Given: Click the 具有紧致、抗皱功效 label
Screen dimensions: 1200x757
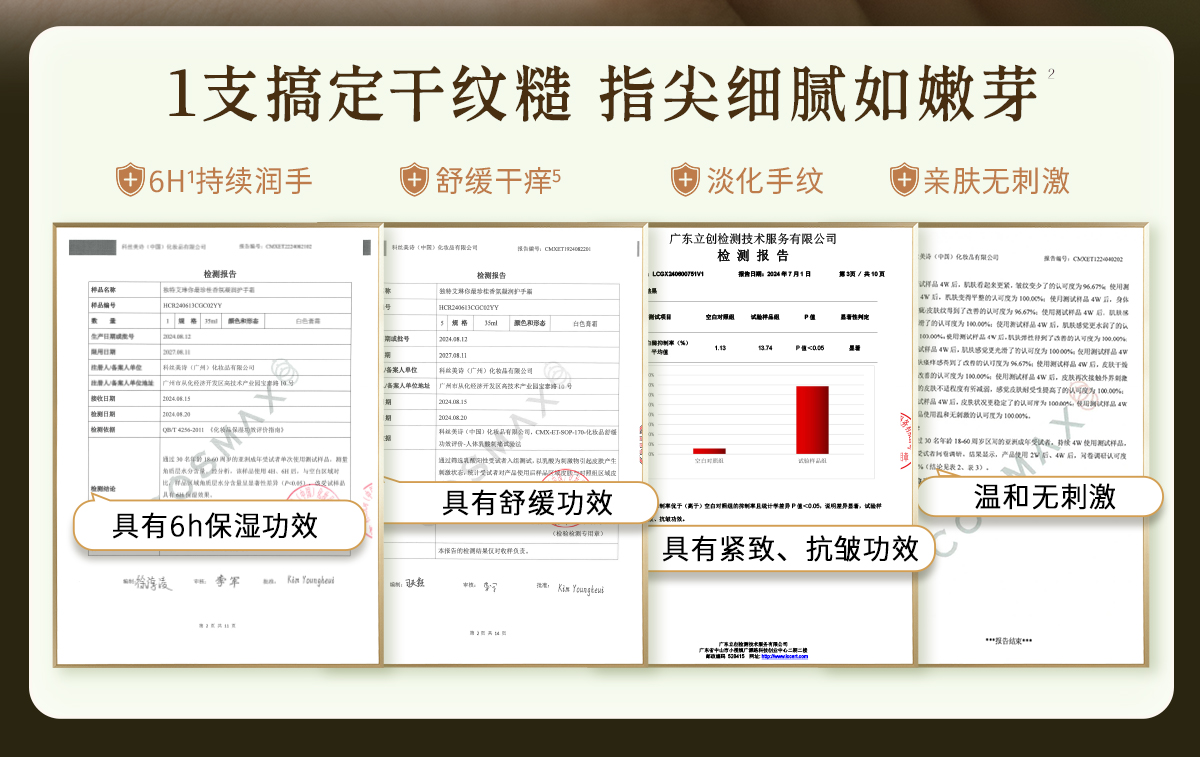Looking at the screenshot, I should (790, 548).
